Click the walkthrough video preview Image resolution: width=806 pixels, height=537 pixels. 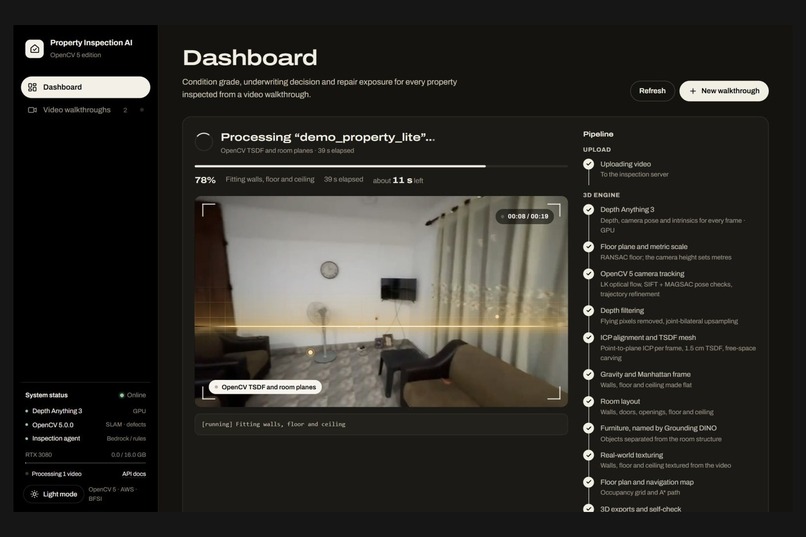(381, 301)
